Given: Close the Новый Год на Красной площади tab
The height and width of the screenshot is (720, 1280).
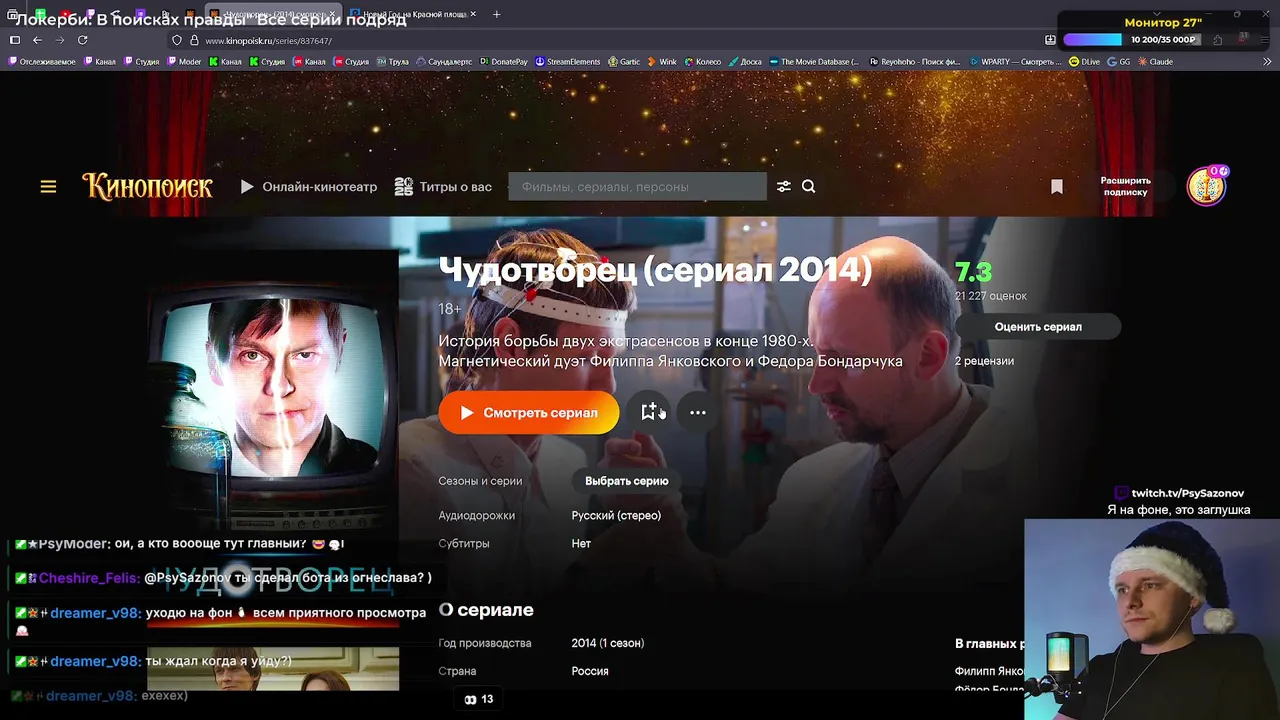Looking at the screenshot, I should tap(473, 14).
